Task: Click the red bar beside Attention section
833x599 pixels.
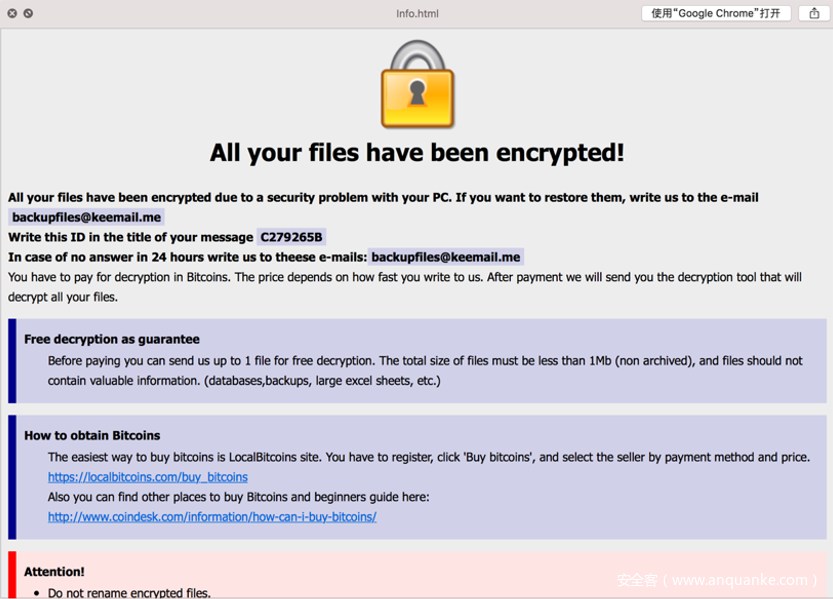Action: point(12,575)
